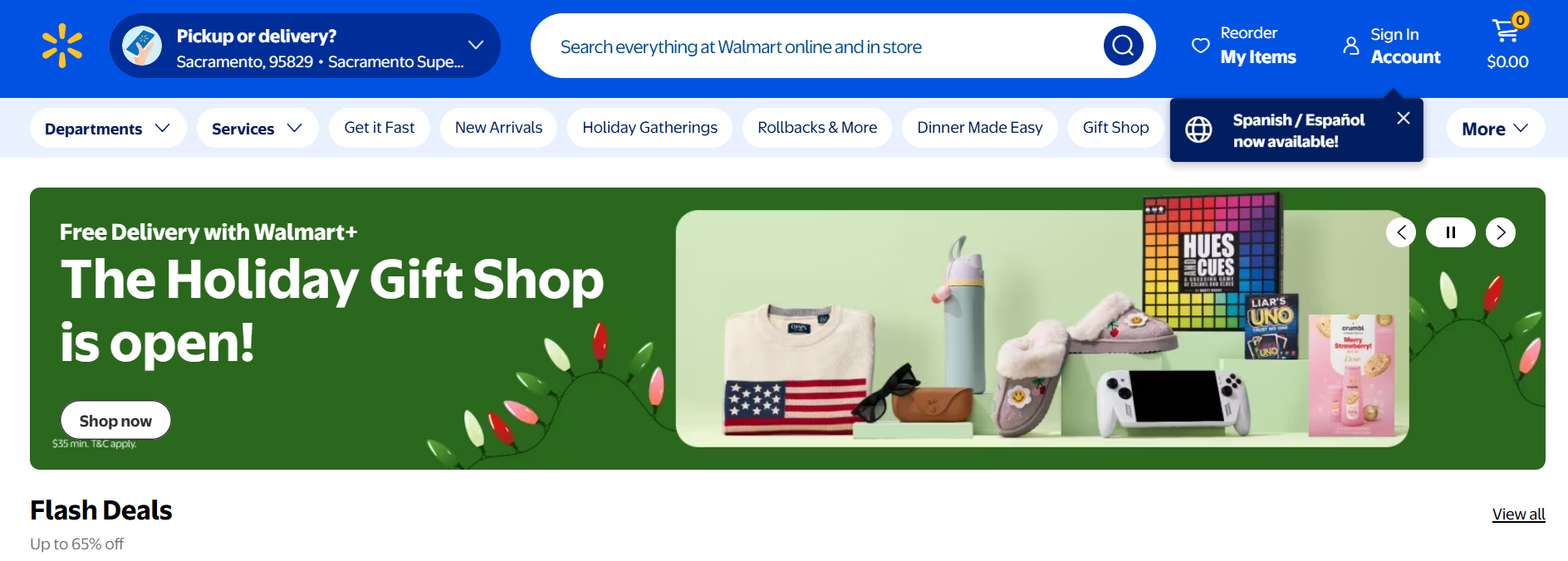This screenshot has width=1568, height=561.
Task: Open the Holiday Gatherings tab
Action: click(x=649, y=128)
